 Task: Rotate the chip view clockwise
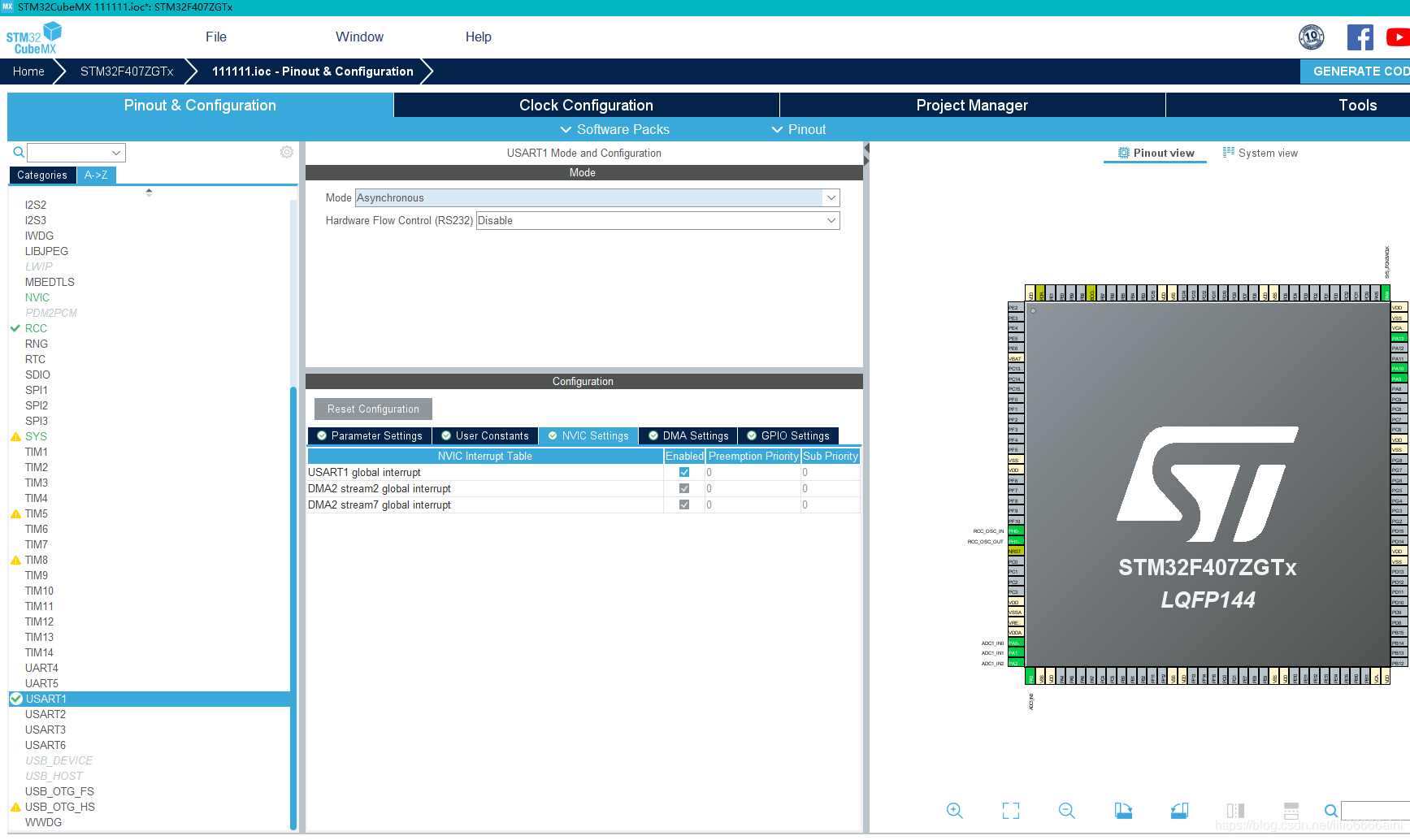pos(1123,811)
